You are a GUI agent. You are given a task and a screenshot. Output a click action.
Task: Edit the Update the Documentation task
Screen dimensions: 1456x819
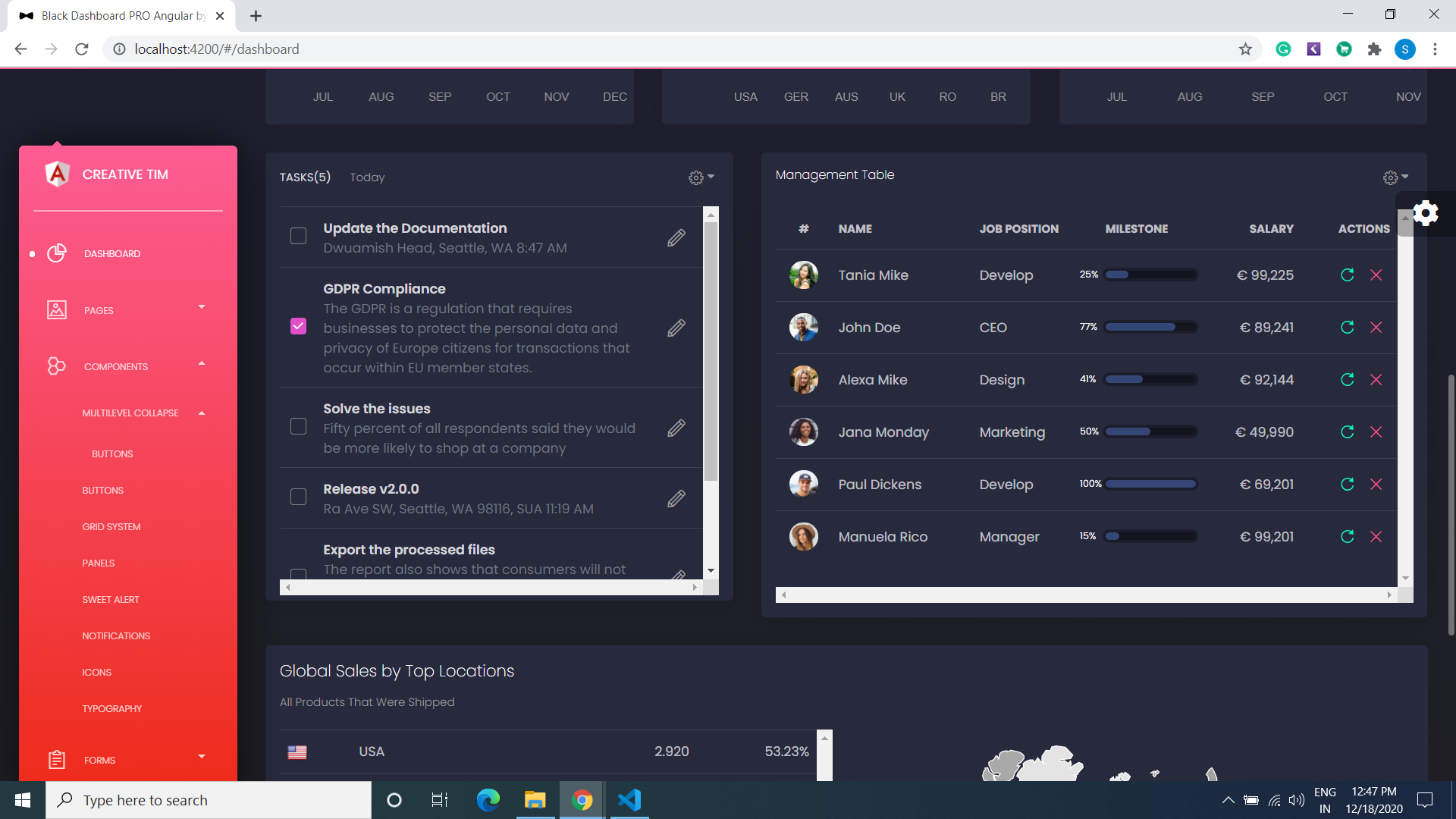pos(676,237)
